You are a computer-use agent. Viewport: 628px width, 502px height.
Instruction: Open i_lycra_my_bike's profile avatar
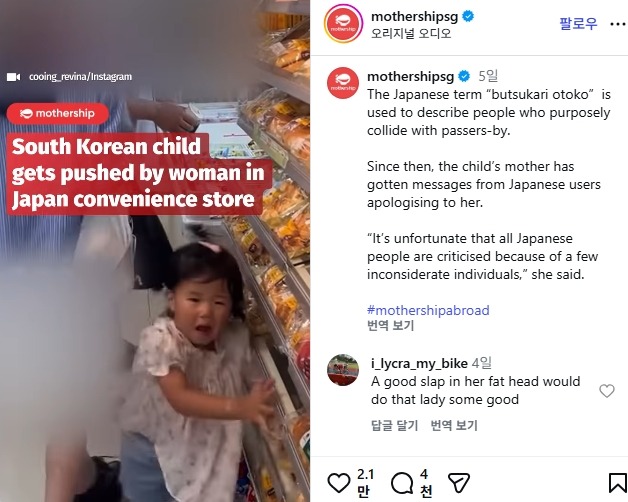click(x=343, y=370)
